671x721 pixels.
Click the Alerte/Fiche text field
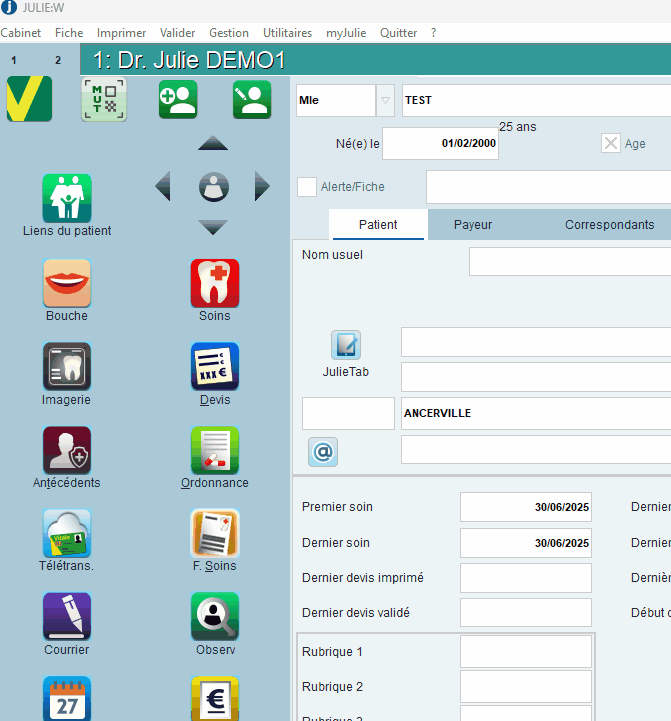pyautogui.click(x=549, y=187)
